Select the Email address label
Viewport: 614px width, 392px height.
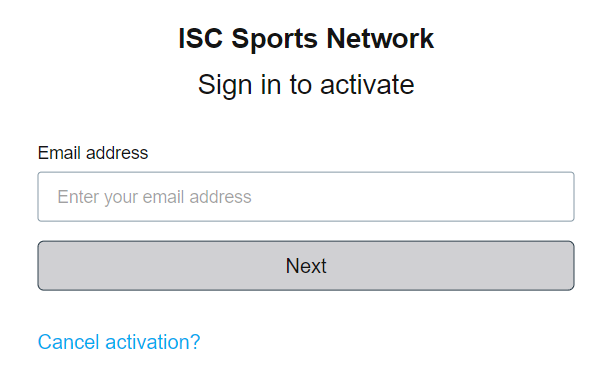93,153
